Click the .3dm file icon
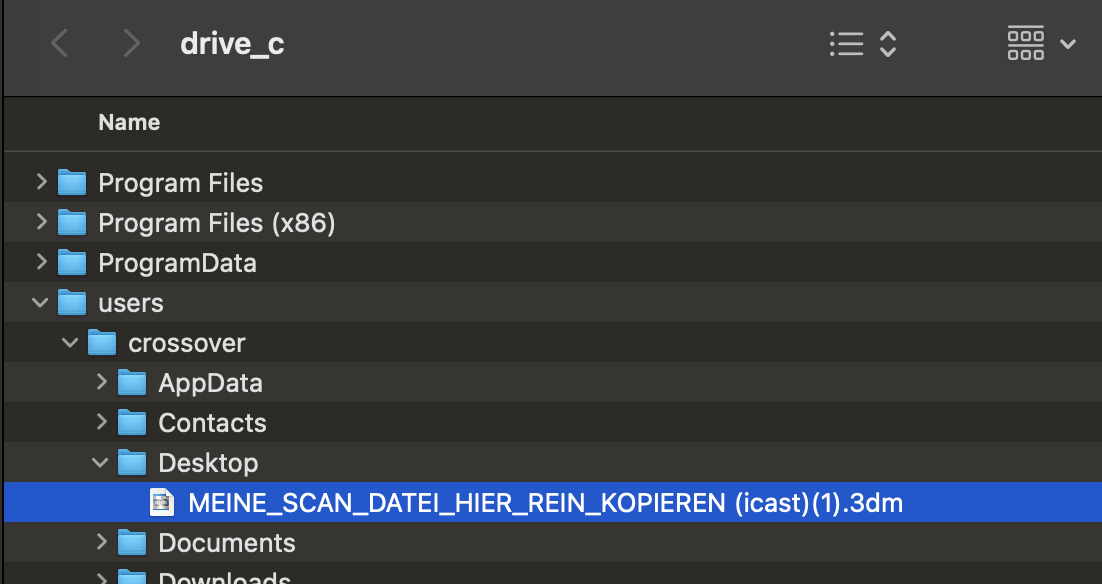Viewport: 1102px width, 584px height. click(162, 503)
